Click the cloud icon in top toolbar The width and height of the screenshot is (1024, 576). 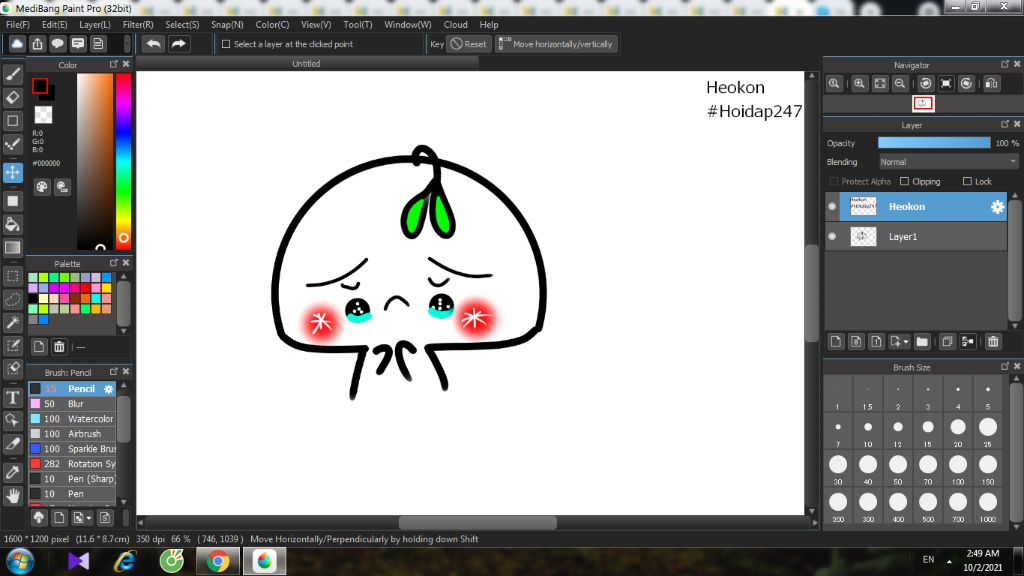click(x=17, y=44)
